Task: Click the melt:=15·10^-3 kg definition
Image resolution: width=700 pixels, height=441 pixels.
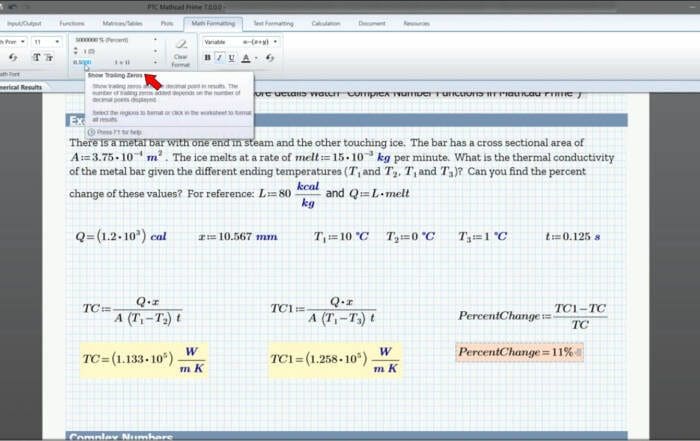Action: pos(343,157)
